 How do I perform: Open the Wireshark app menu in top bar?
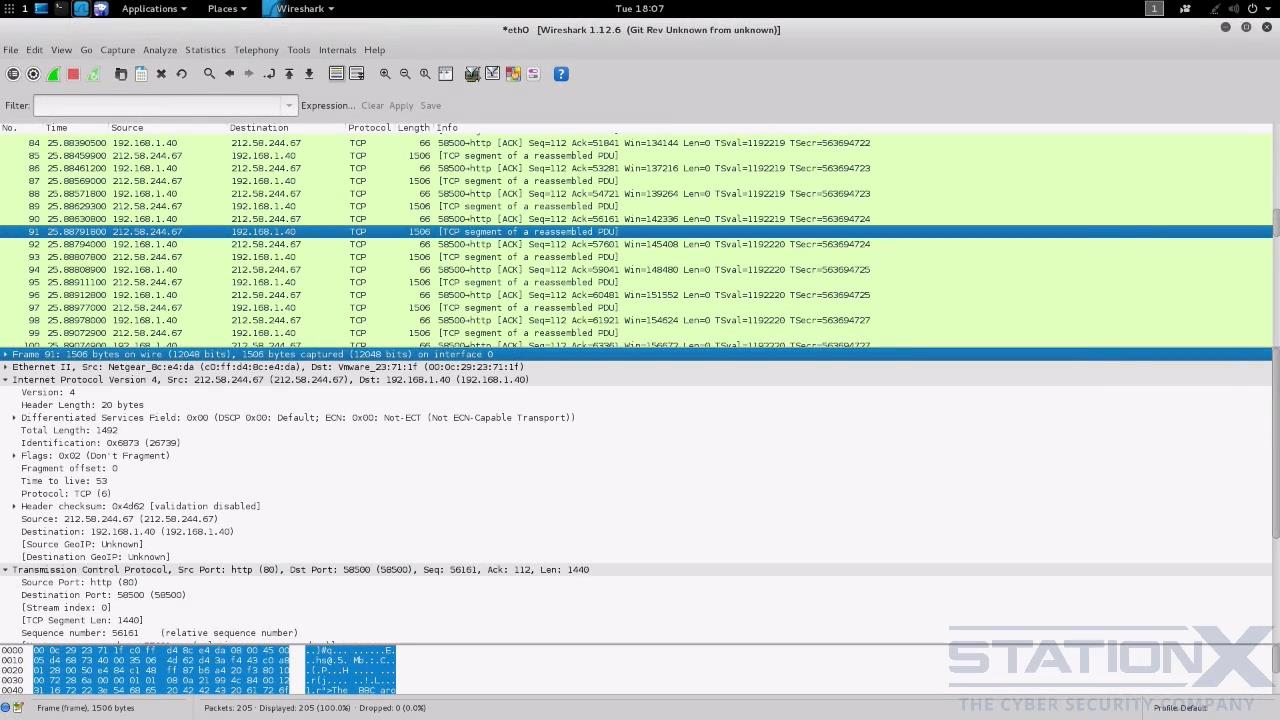(x=300, y=9)
